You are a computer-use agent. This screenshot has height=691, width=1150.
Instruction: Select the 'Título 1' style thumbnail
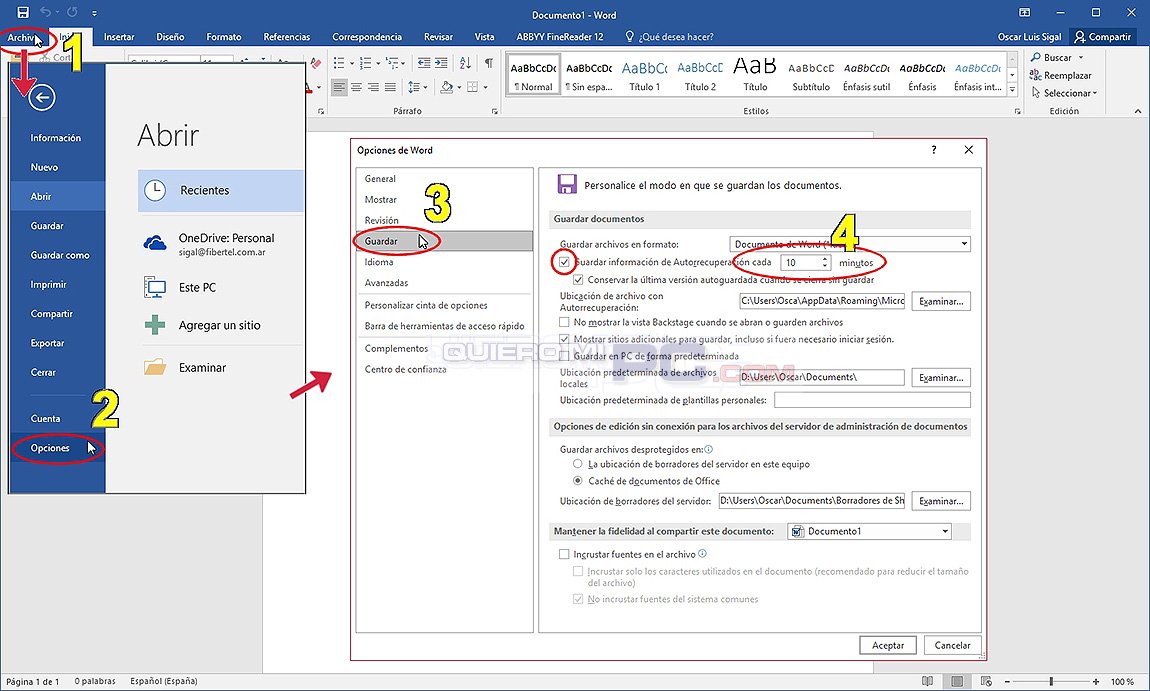click(x=644, y=74)
